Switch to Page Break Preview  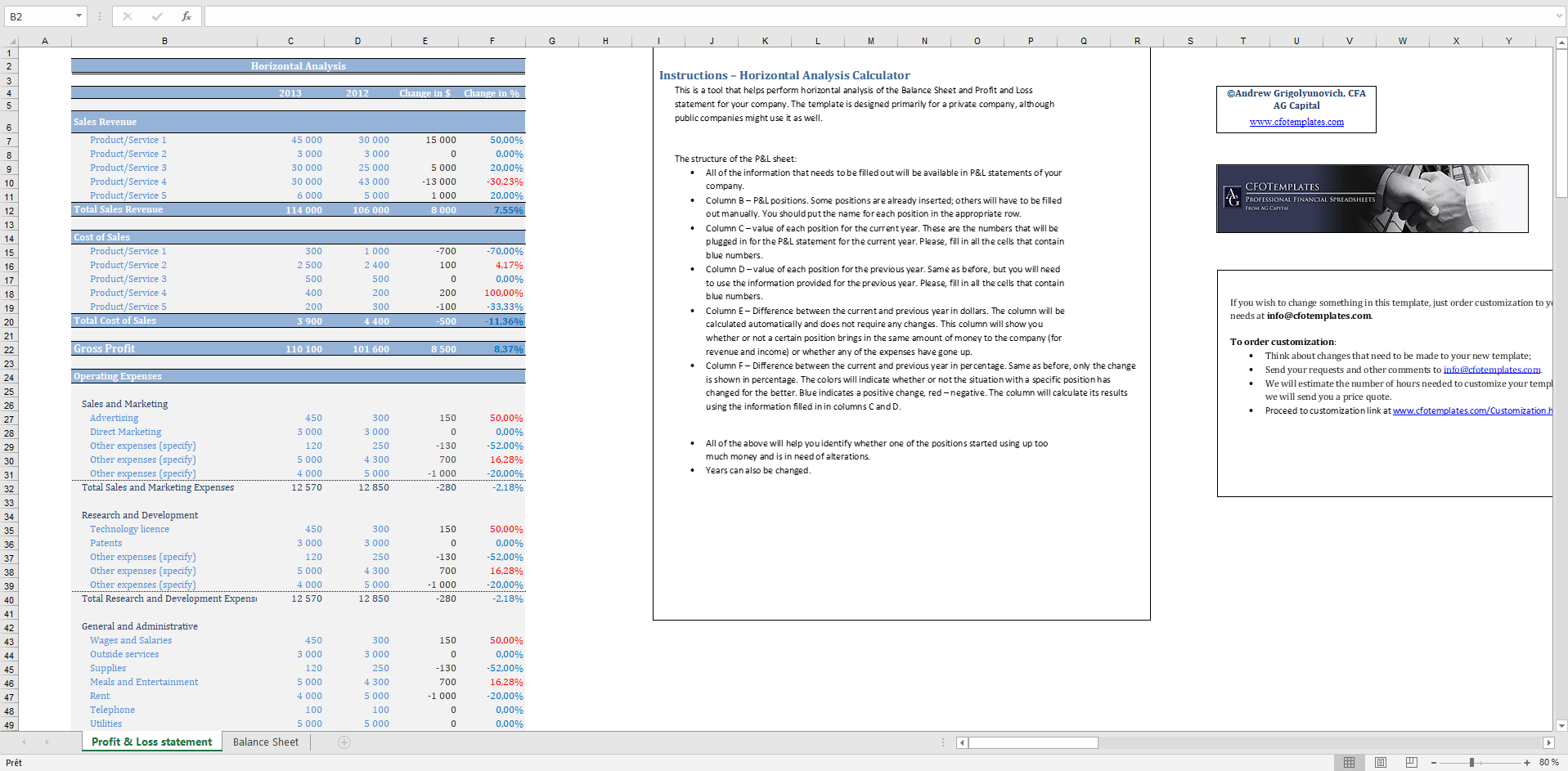coord(1411,762)
